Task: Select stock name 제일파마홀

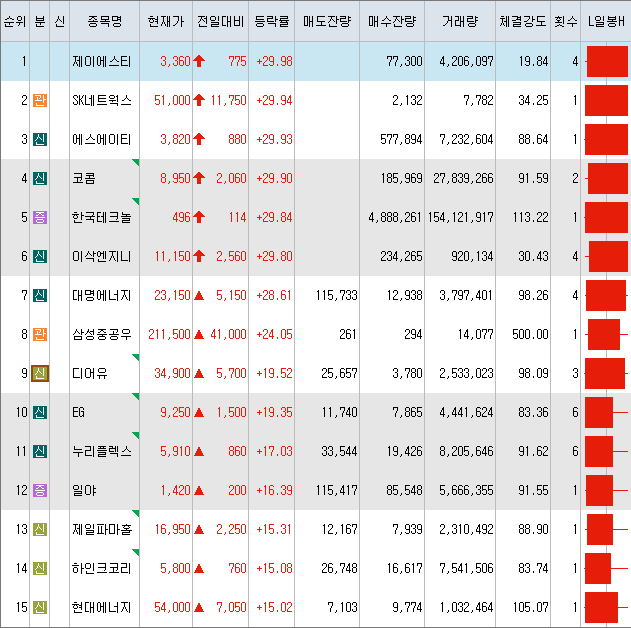Action: coord(102,529)
